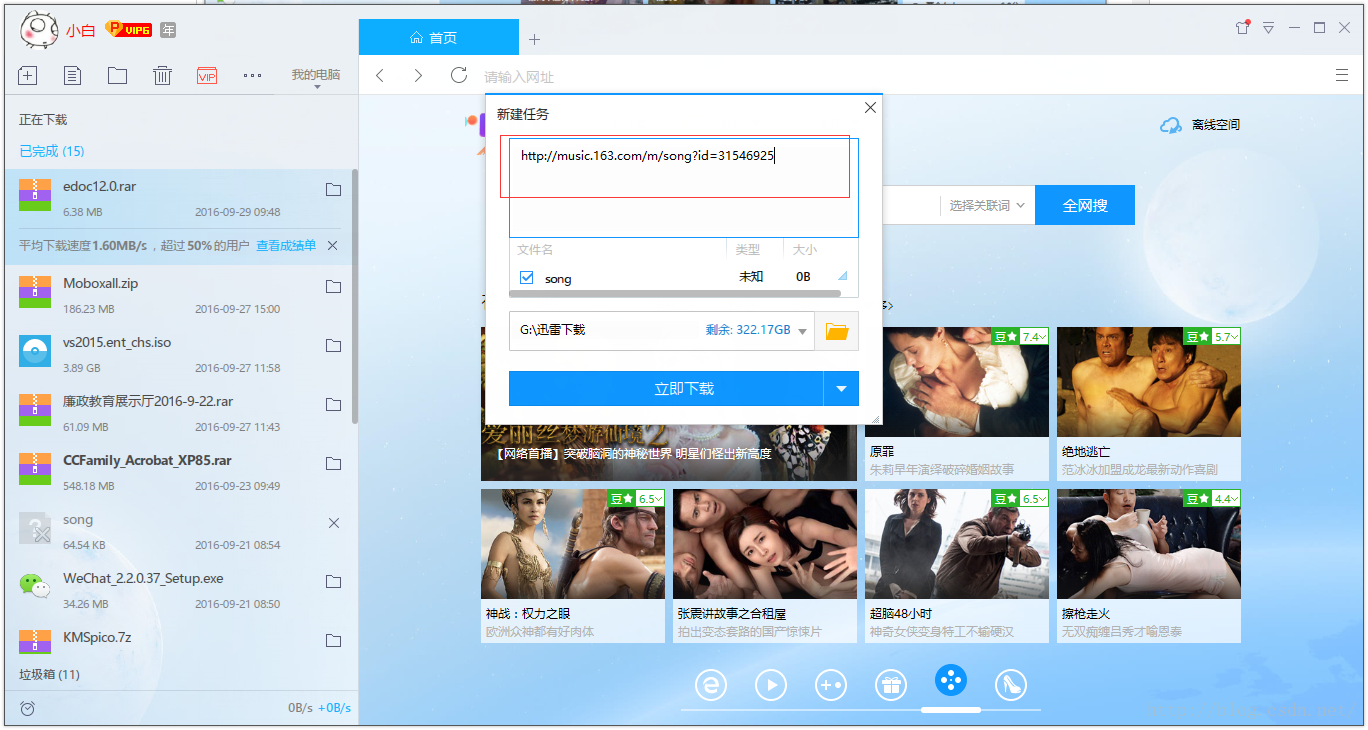Open the hamburger menu at right of address bar
Image resolution: width=1368 pixels, height=730 pixels.
(x=1342, y=75)
